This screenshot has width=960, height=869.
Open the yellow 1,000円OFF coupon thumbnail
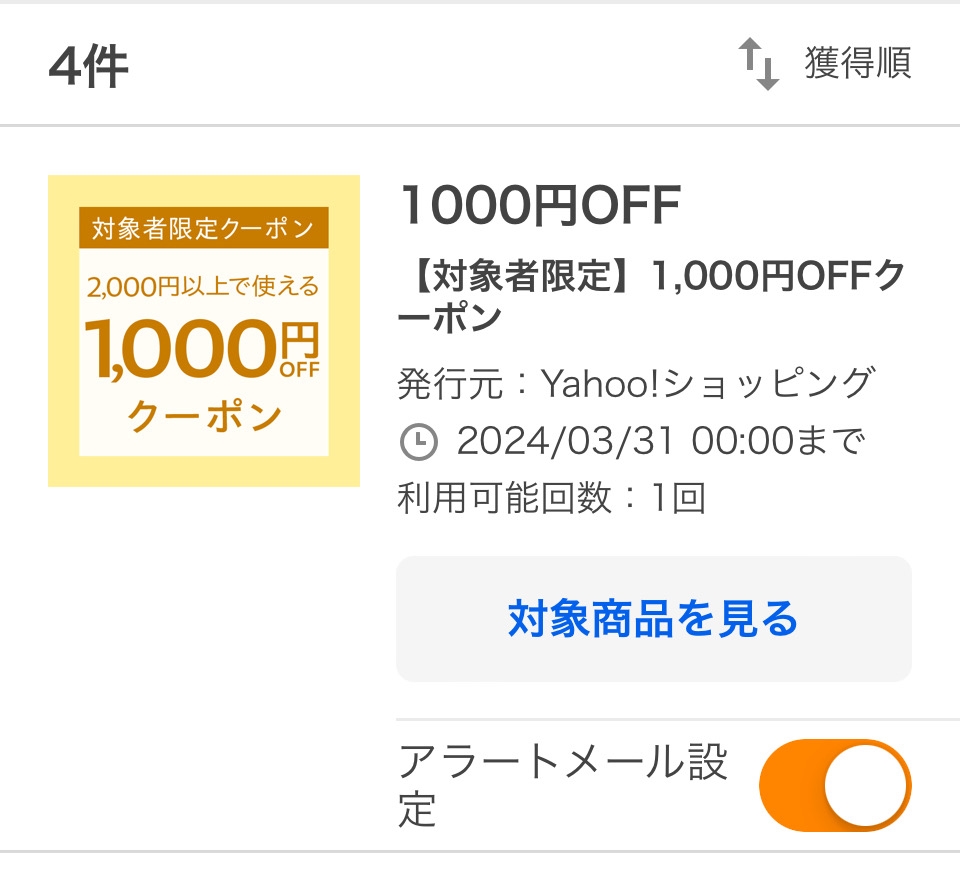point(204,331)
